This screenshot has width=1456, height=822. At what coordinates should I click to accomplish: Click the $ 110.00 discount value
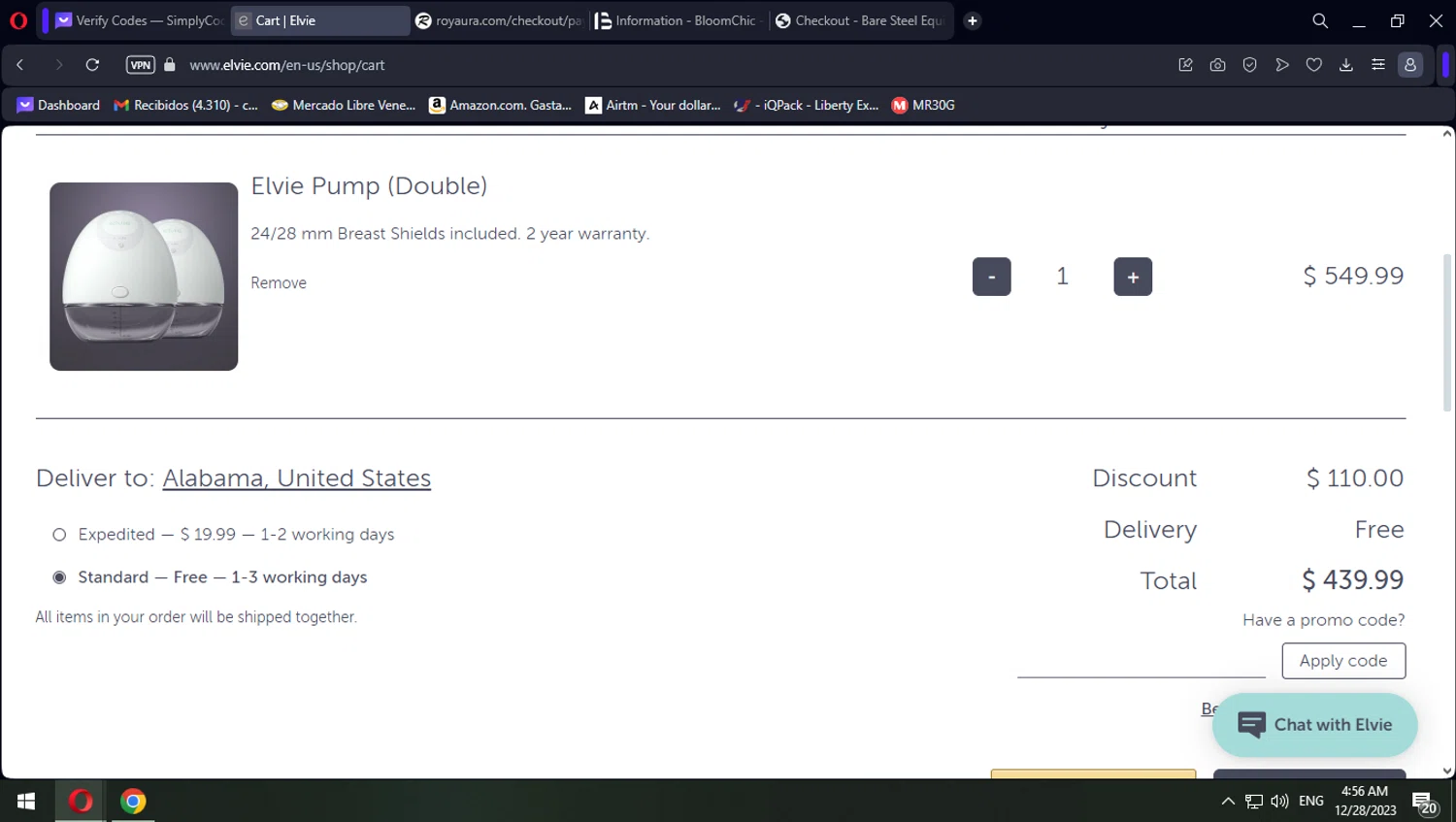coord(1355,478)
